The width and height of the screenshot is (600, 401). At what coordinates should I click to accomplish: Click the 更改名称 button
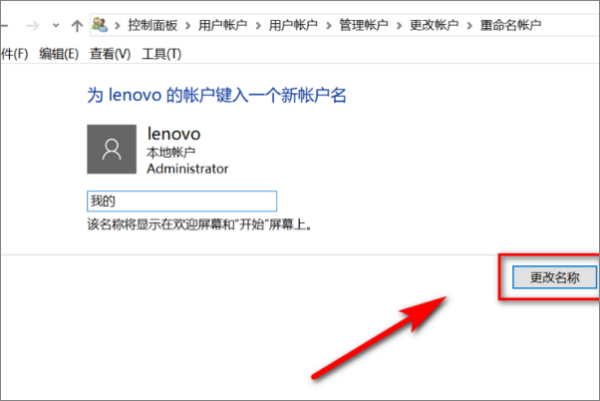tap(554, 277)
